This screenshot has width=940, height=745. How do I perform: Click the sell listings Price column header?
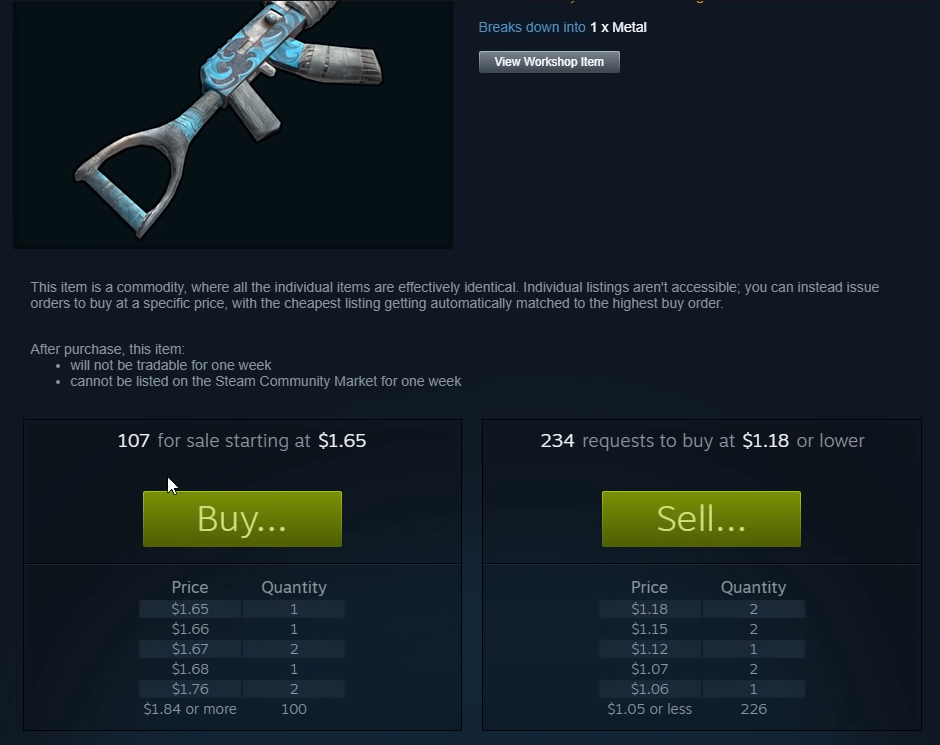click(190, 587)
